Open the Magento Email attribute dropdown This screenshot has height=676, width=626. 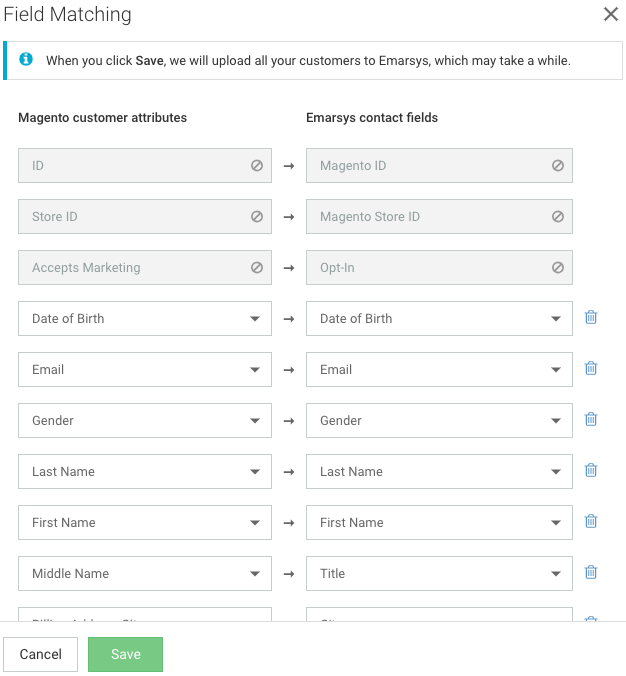[x=145, y=369]
